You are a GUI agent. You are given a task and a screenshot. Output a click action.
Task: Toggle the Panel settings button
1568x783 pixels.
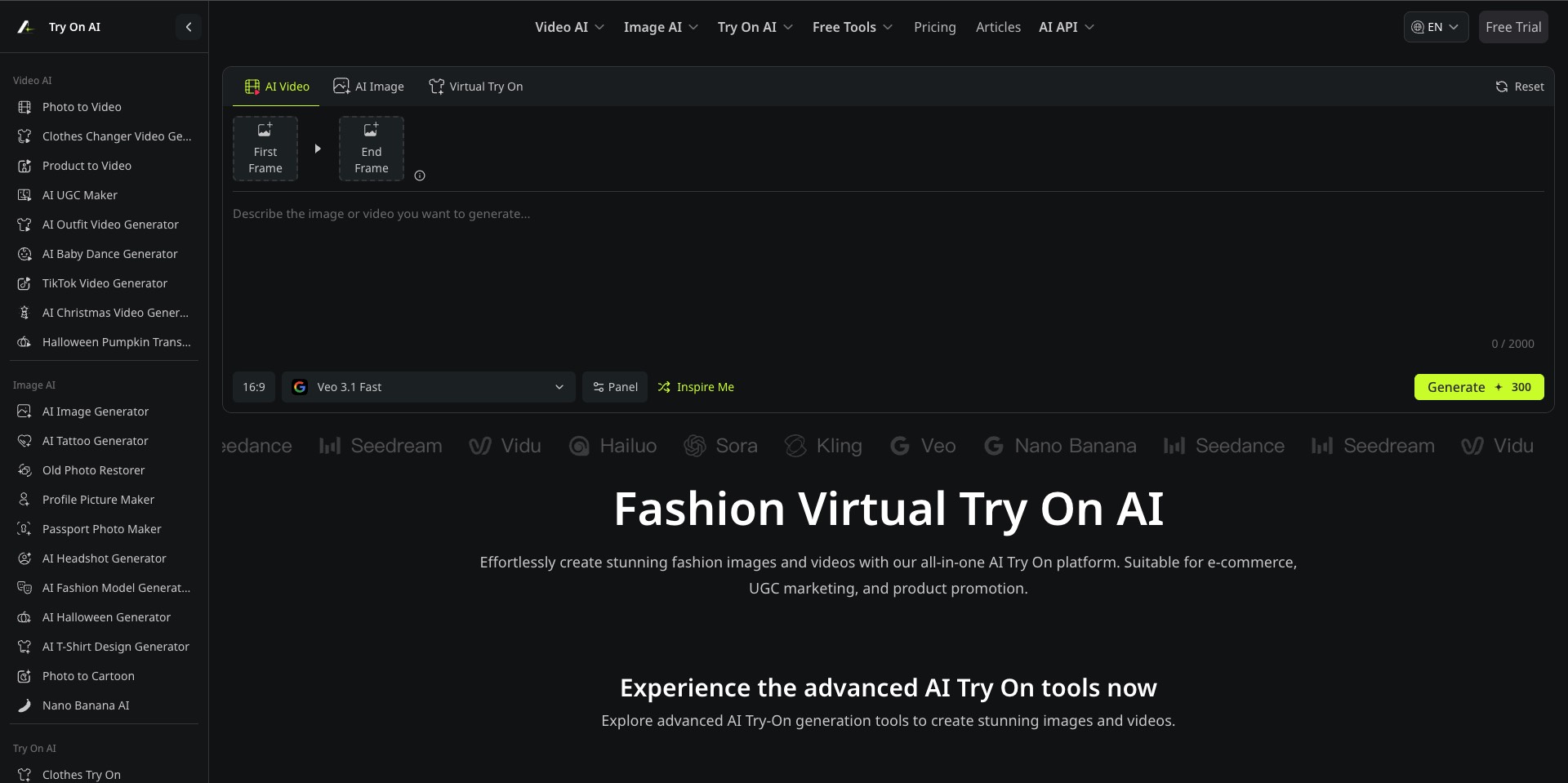click(615, 387)
